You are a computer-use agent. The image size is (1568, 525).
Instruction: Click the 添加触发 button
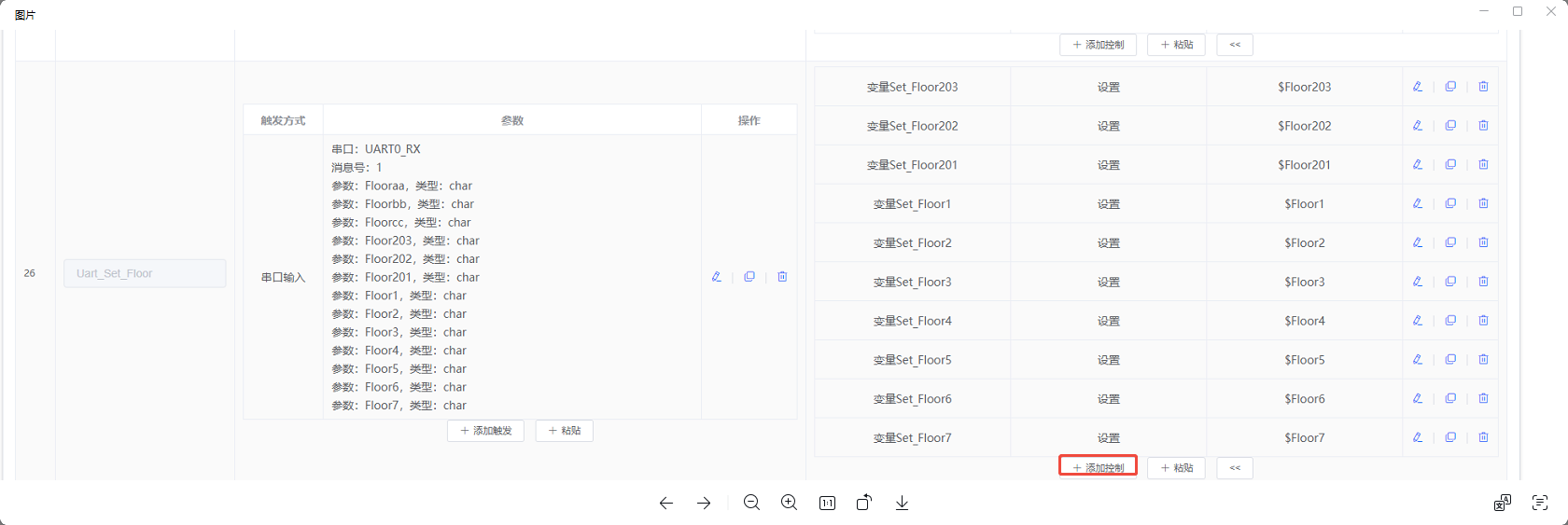point(485,431)
